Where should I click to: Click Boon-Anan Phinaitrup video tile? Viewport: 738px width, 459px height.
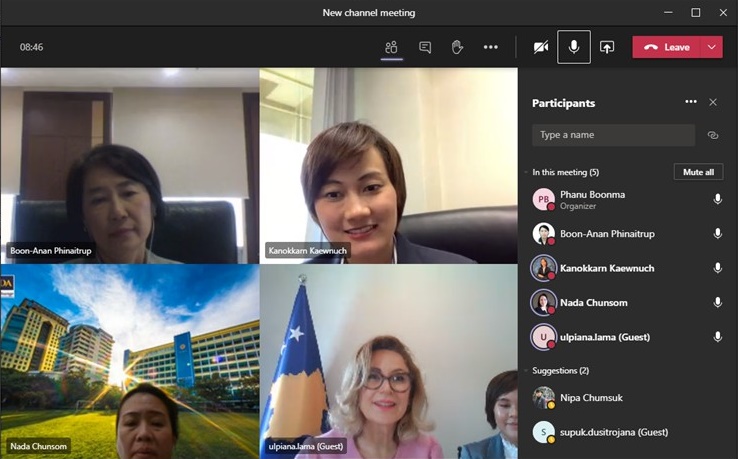pyautogui.click(x=130, y=166)
